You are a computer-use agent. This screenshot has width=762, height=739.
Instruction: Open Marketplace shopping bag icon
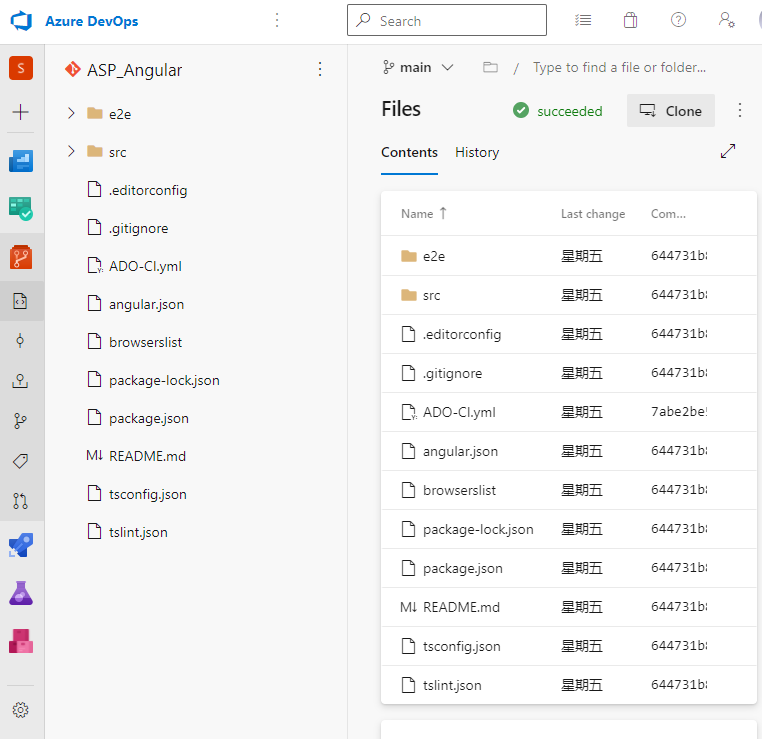pos(630,20)
